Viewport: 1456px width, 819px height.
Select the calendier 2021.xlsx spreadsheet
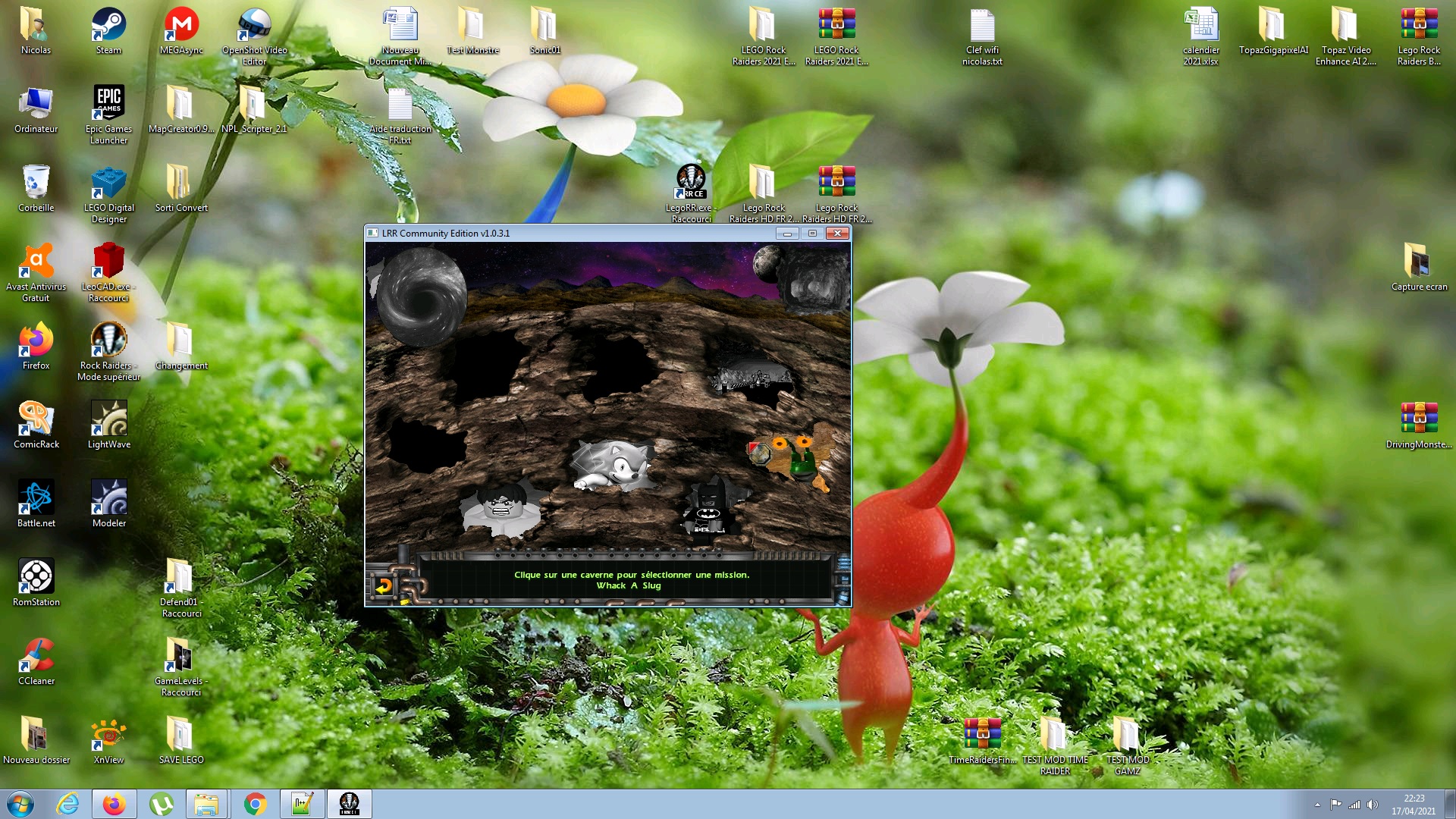click(1200, 36)
